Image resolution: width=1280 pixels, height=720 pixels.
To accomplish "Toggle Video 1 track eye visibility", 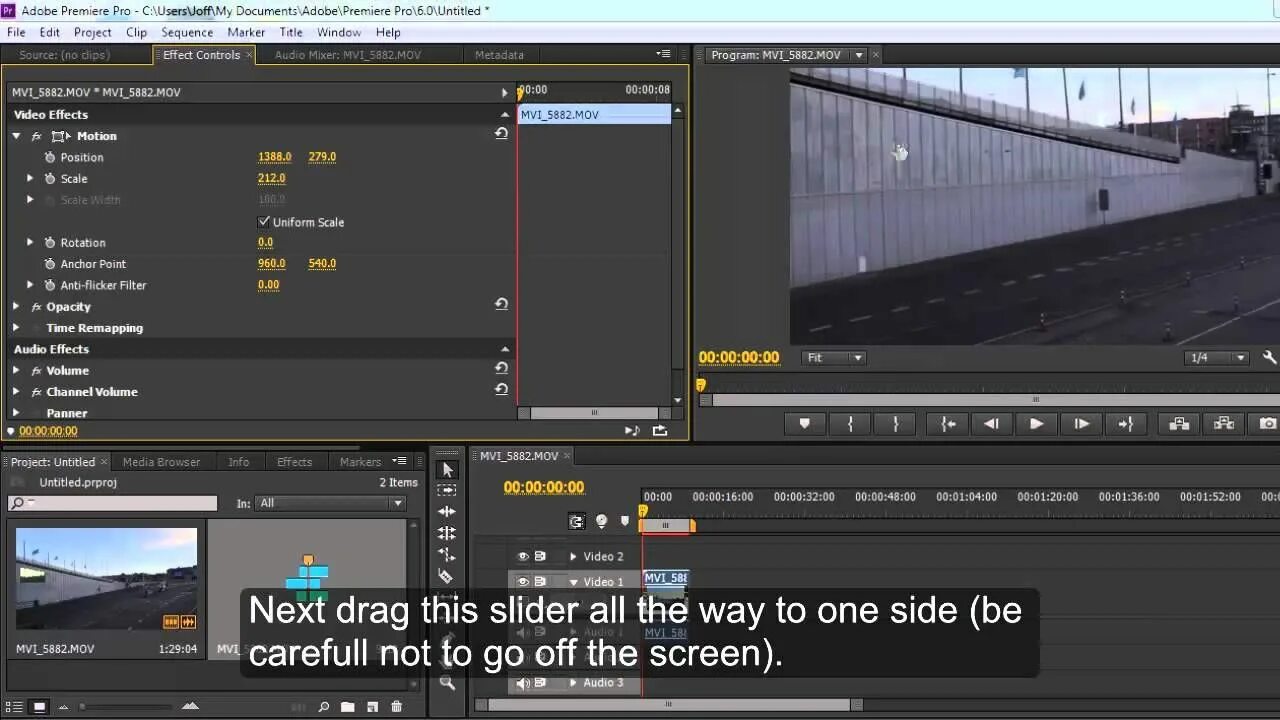I will click(x=522, y=582).
